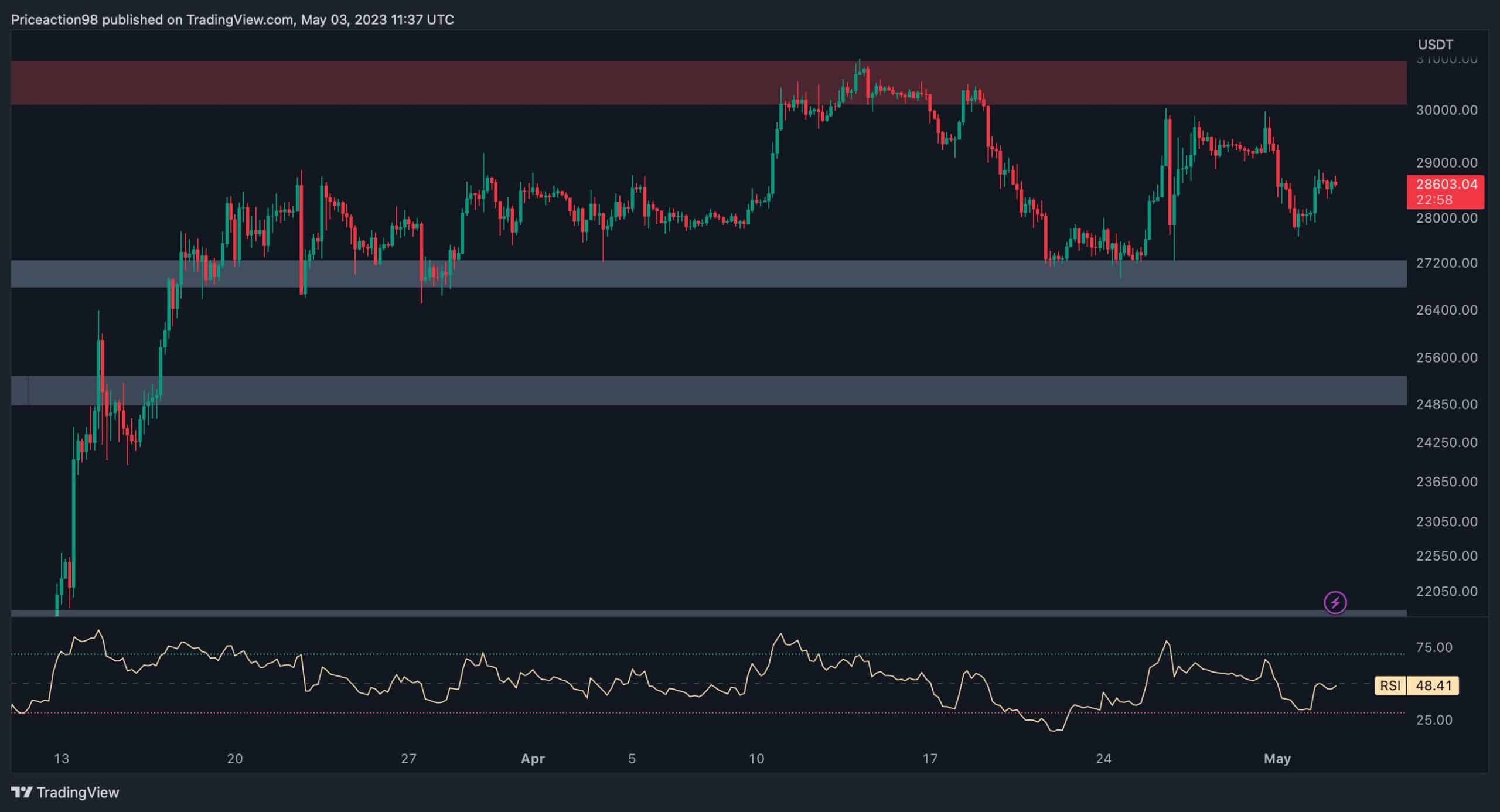Click the RSI 25.00 scale label
The height and width of the screenshot is (812, 1500).
click(1434, 720)
